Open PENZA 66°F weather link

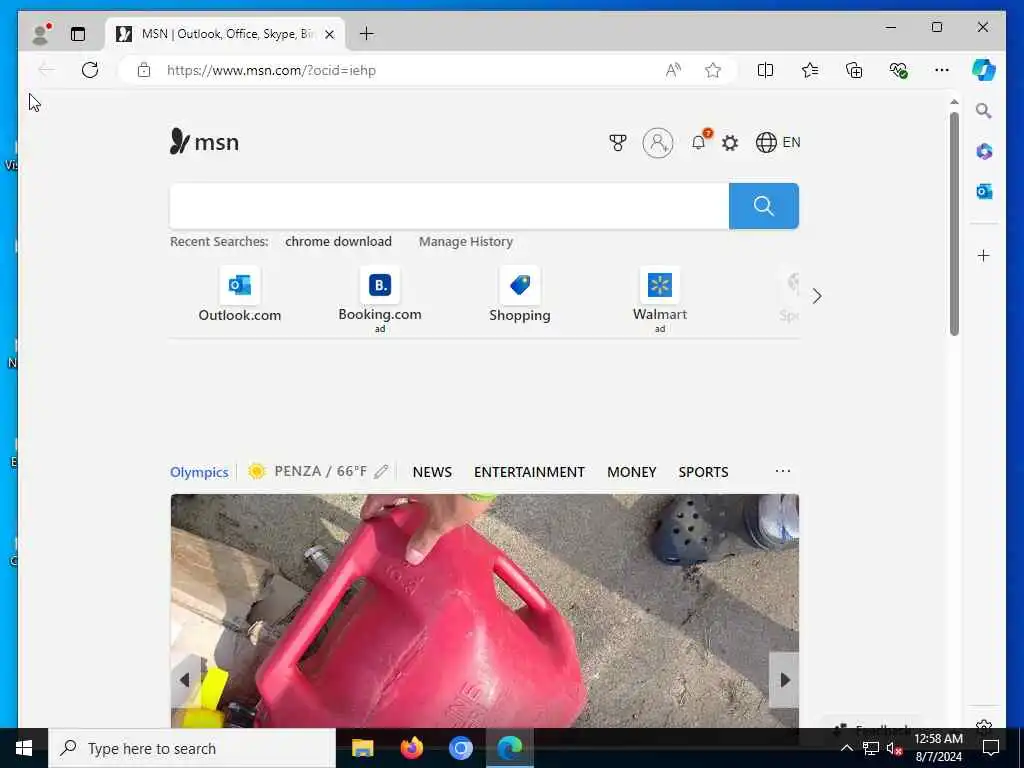coord(308,472)
